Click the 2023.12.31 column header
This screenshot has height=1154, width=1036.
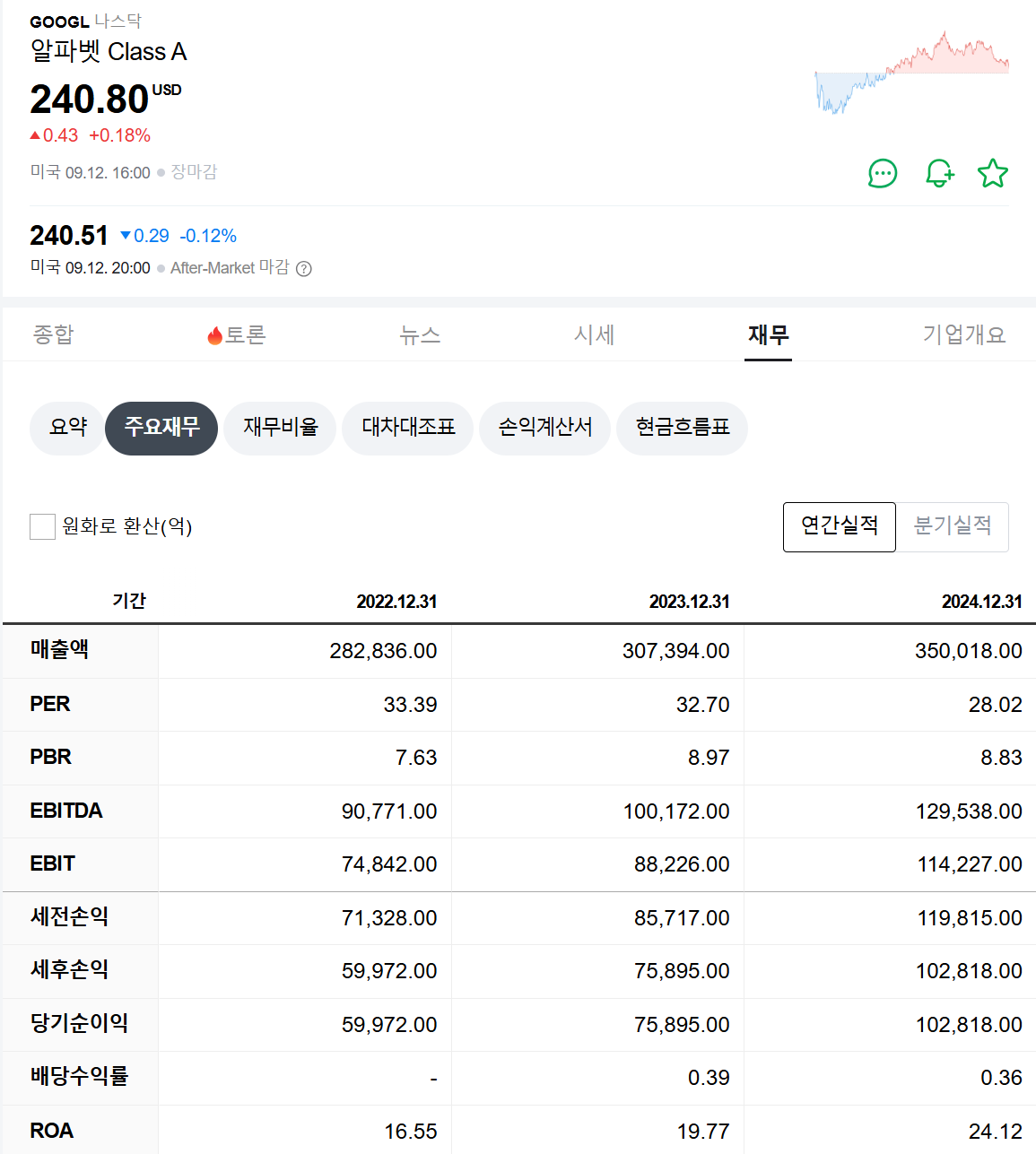pyautogui.click(x=689, y=602)
